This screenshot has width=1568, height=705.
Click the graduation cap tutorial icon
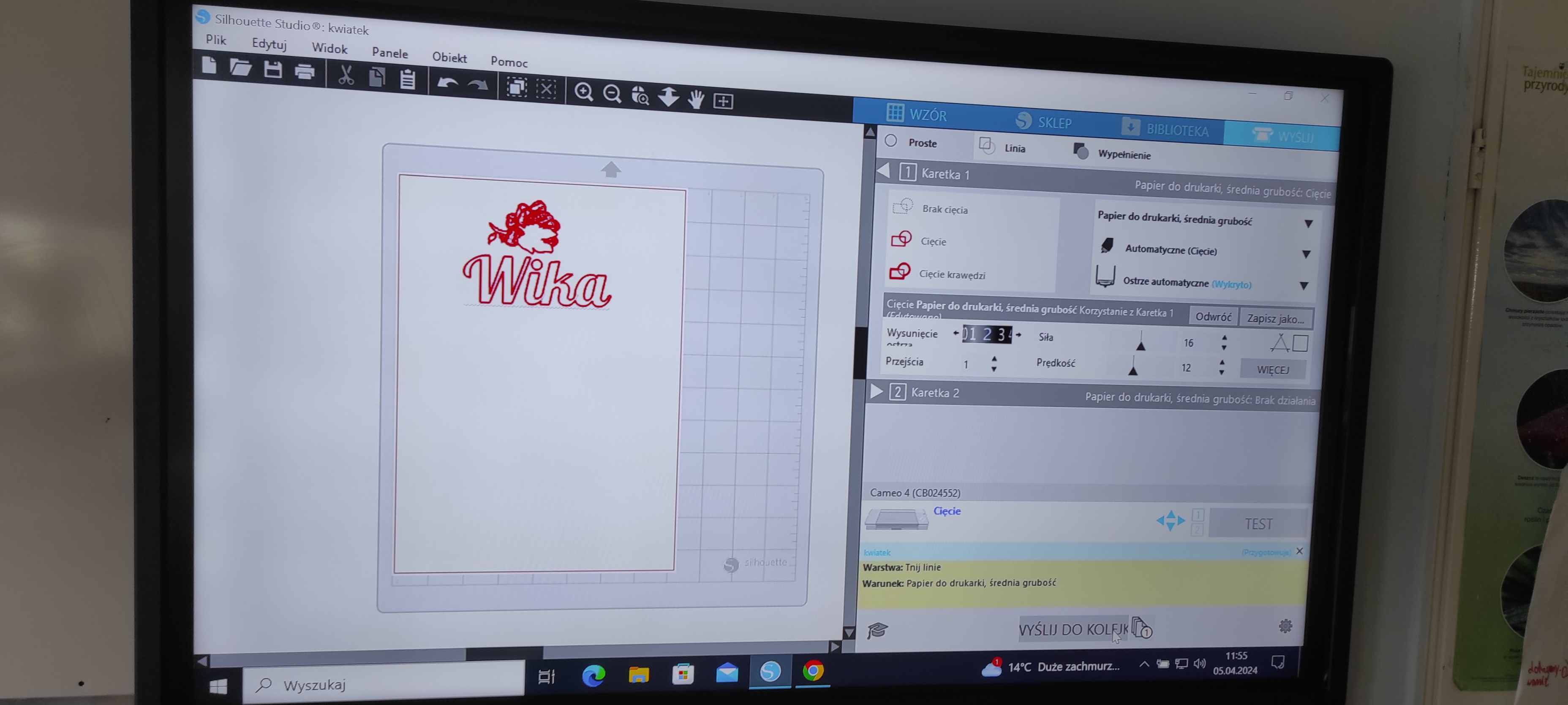(x=878, y=630)
